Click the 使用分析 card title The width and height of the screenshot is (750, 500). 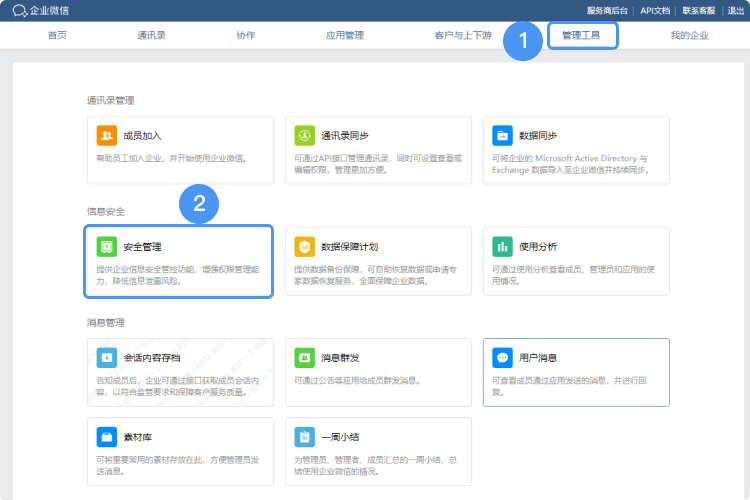pyautogui.click(x=538, y=247)
